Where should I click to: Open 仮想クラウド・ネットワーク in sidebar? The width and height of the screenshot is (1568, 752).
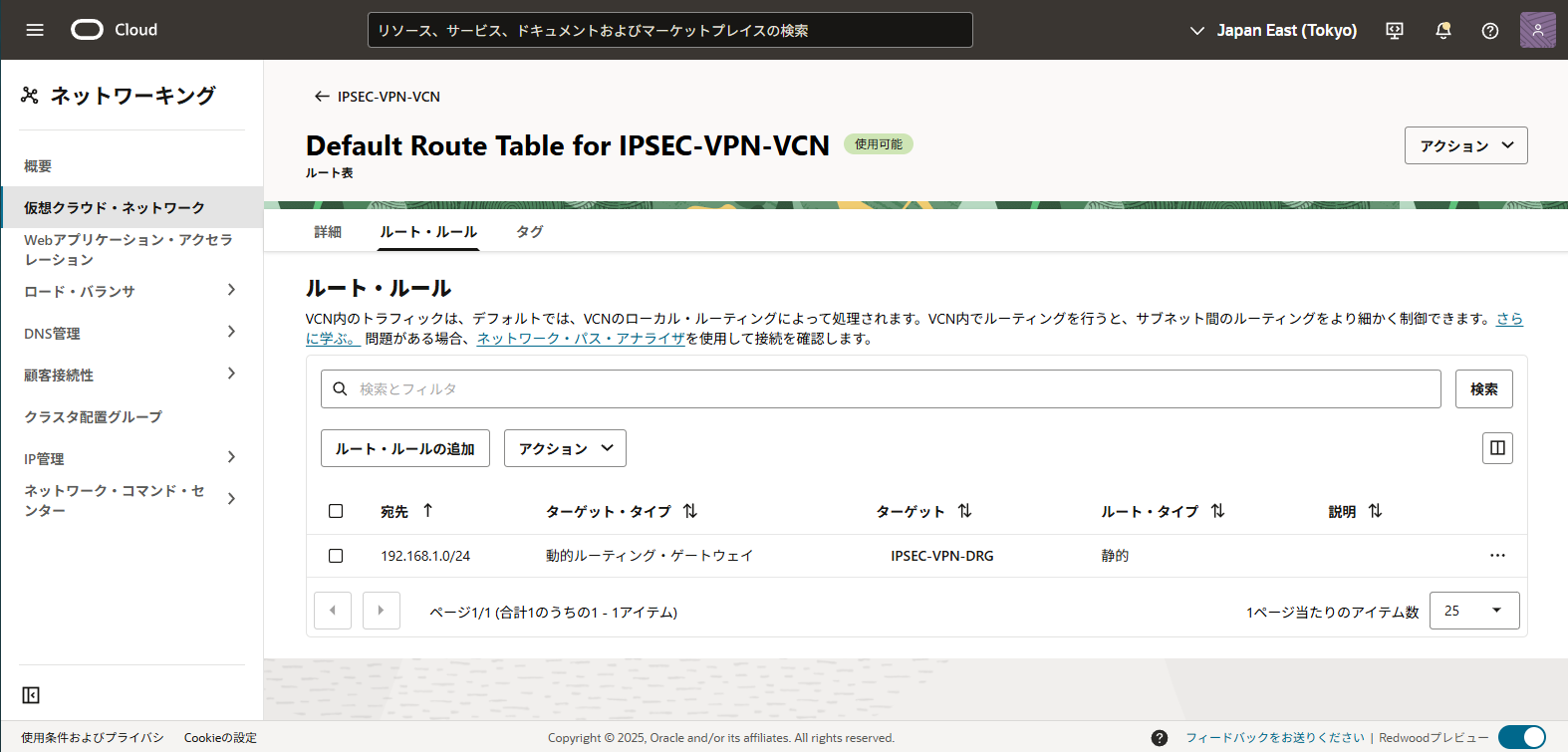[x=131, y=207]
